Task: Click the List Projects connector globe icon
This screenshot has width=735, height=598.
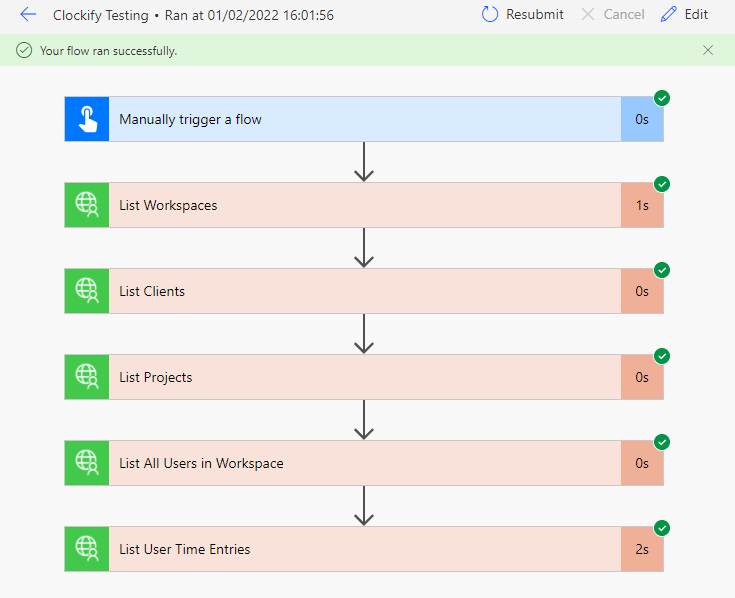Action: (87, 377)
